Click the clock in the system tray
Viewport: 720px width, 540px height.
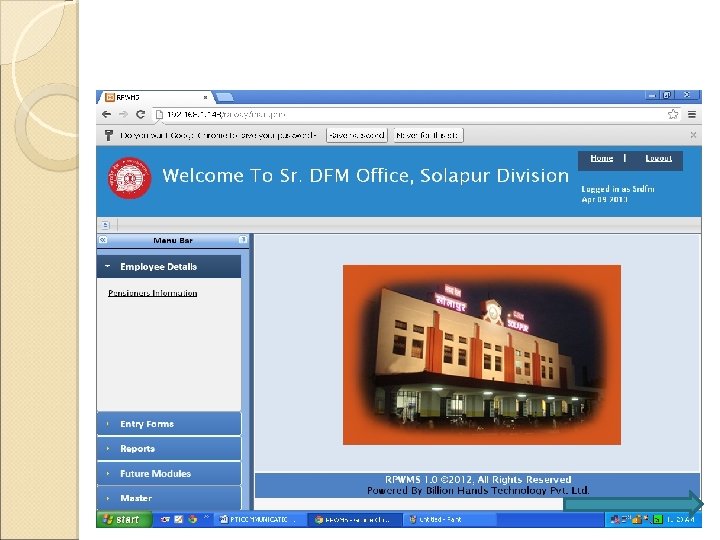[x=681, y=519]
